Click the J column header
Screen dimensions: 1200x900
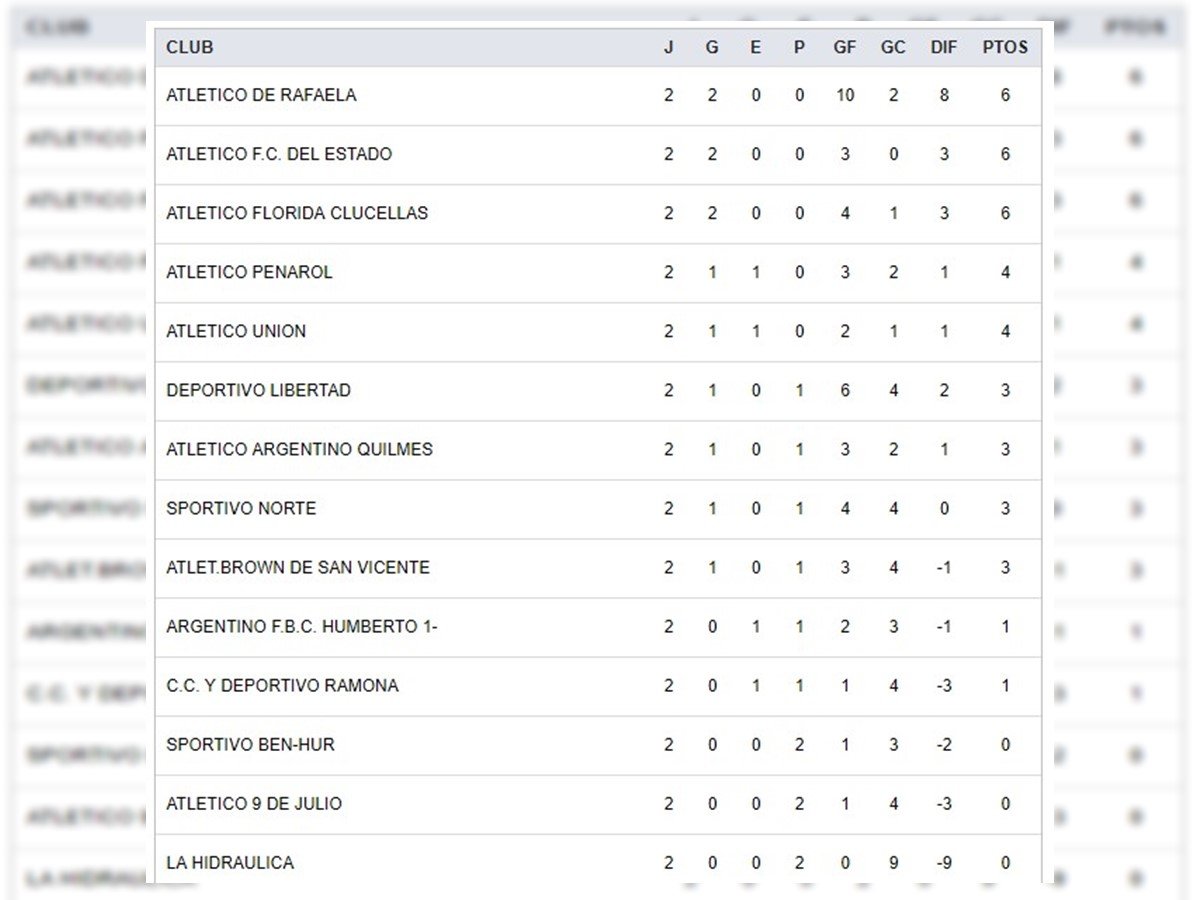[x=668, y=47]
